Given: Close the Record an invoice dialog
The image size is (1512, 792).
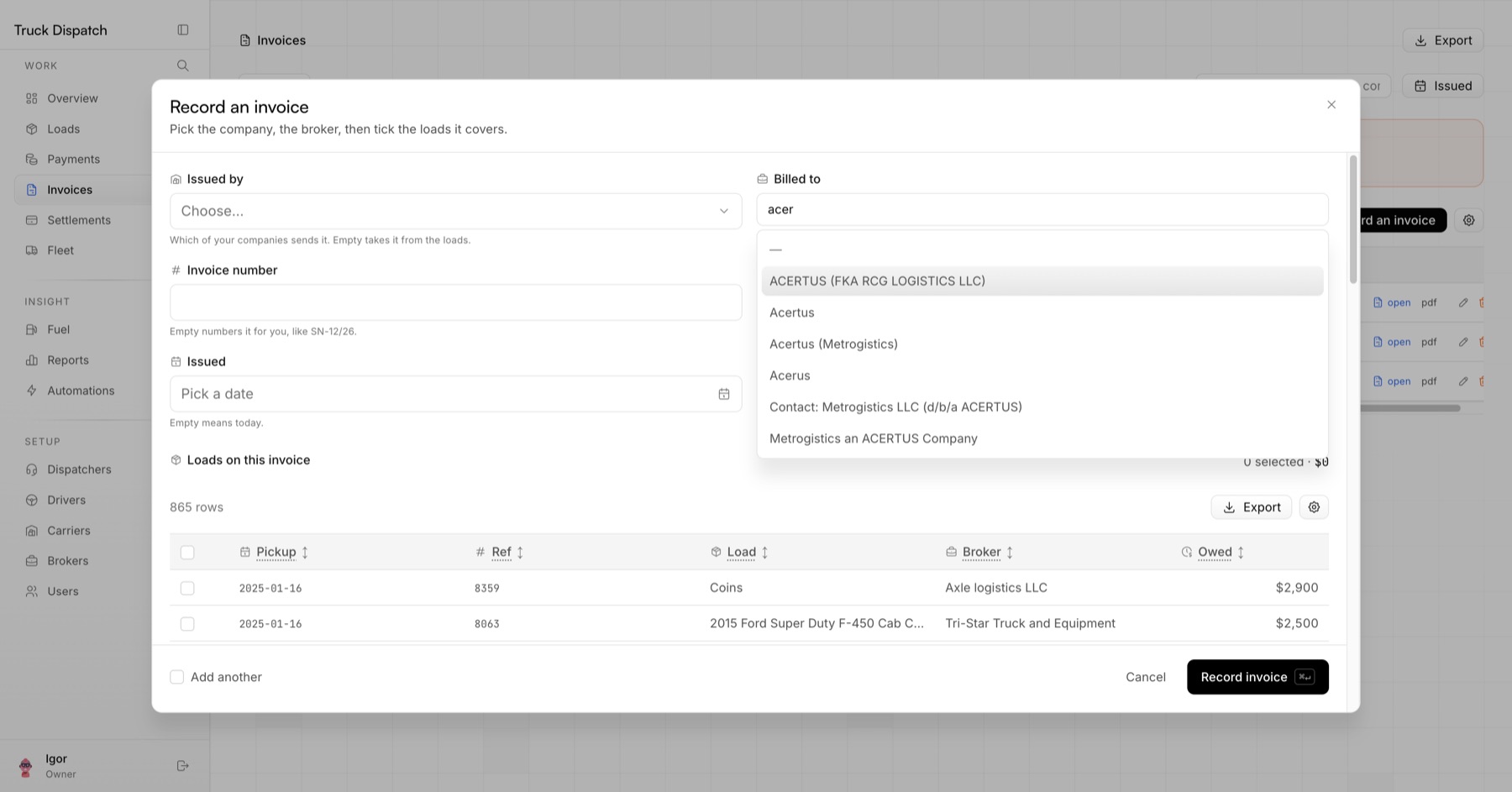Looking at the screenshot, I should pyautogui.click(x=1331, y=105).
